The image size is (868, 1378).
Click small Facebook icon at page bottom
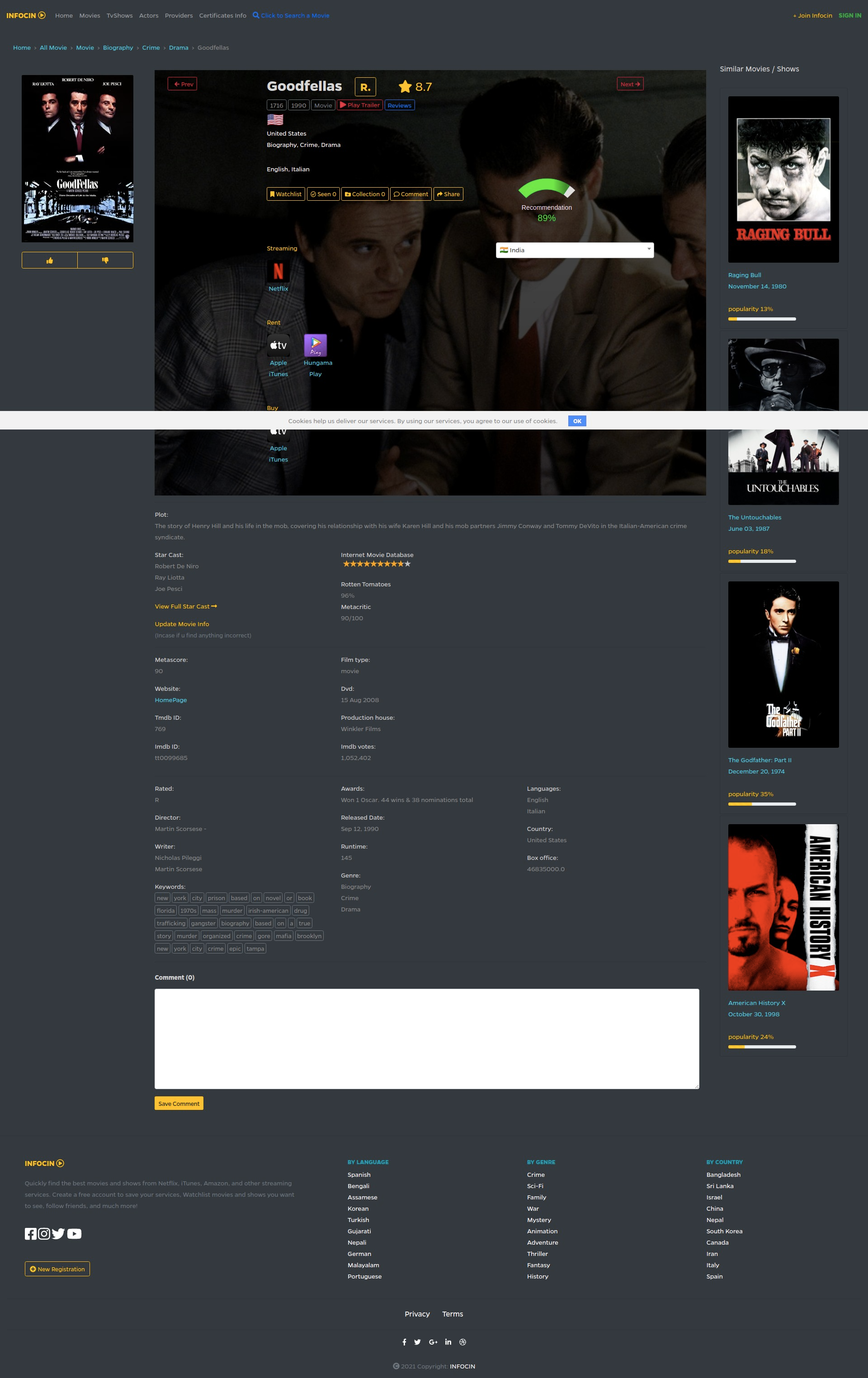tap(405, 1342)
